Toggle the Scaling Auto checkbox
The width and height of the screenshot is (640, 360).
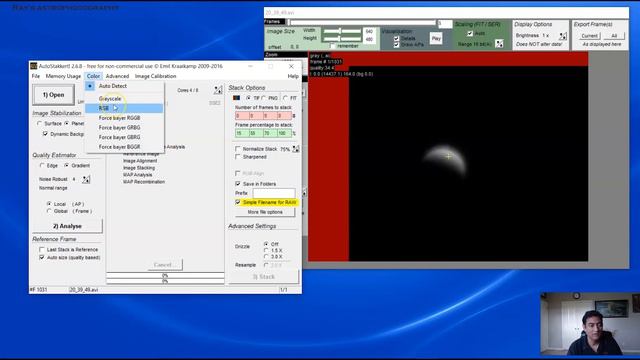[470, 33]
